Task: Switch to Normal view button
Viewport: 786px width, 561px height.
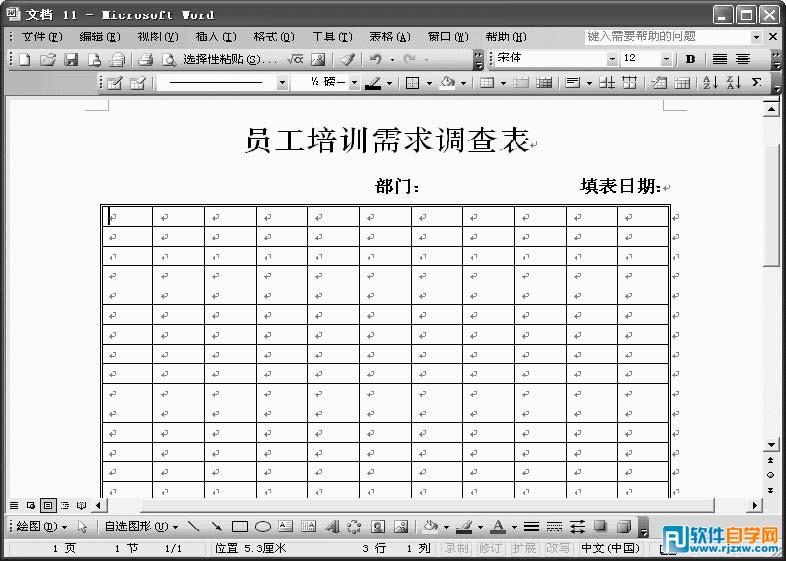Action: click(x=14, y=505)
